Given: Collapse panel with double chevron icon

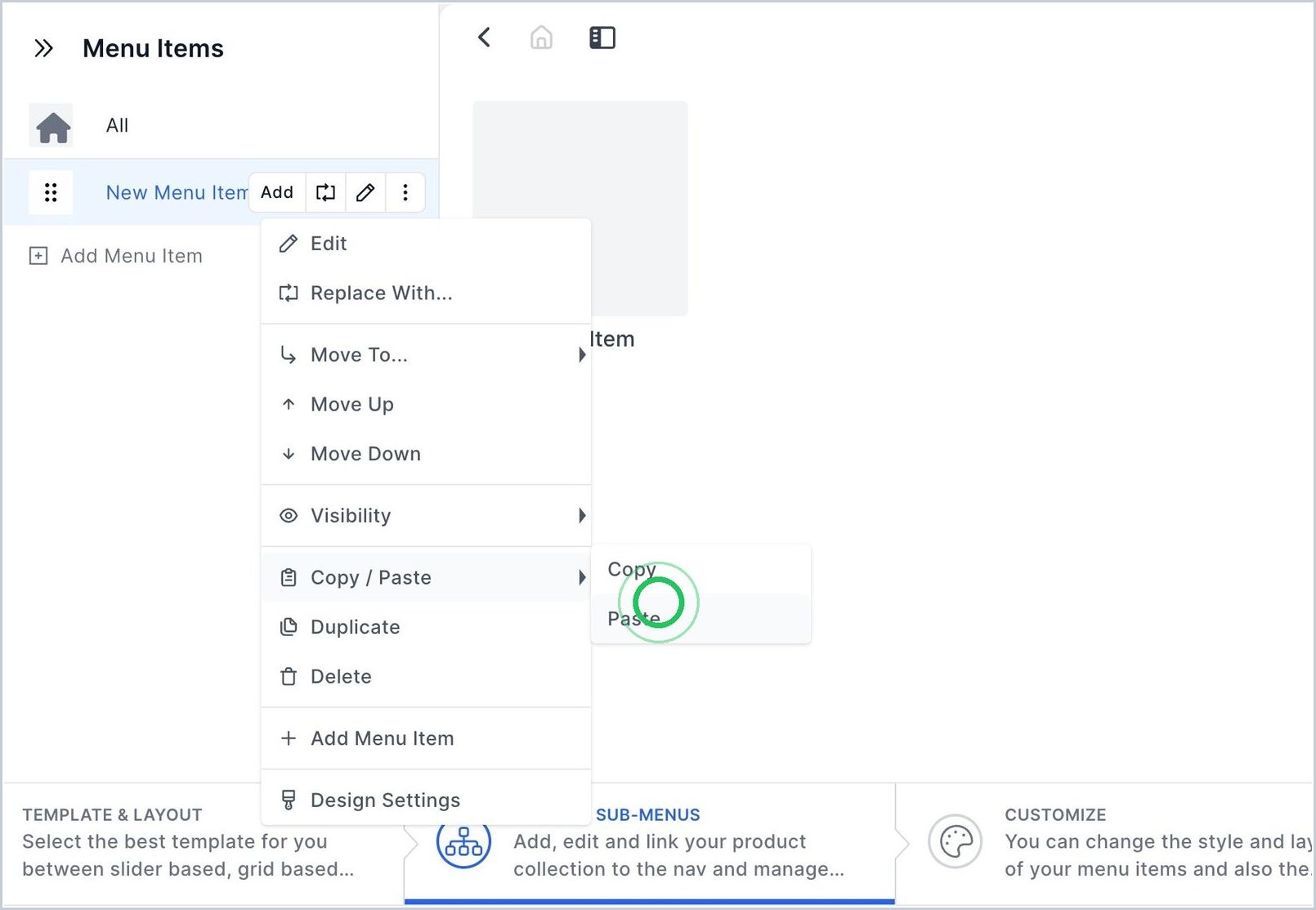Looking at the screenshot, I should click(x=43, y=48).
